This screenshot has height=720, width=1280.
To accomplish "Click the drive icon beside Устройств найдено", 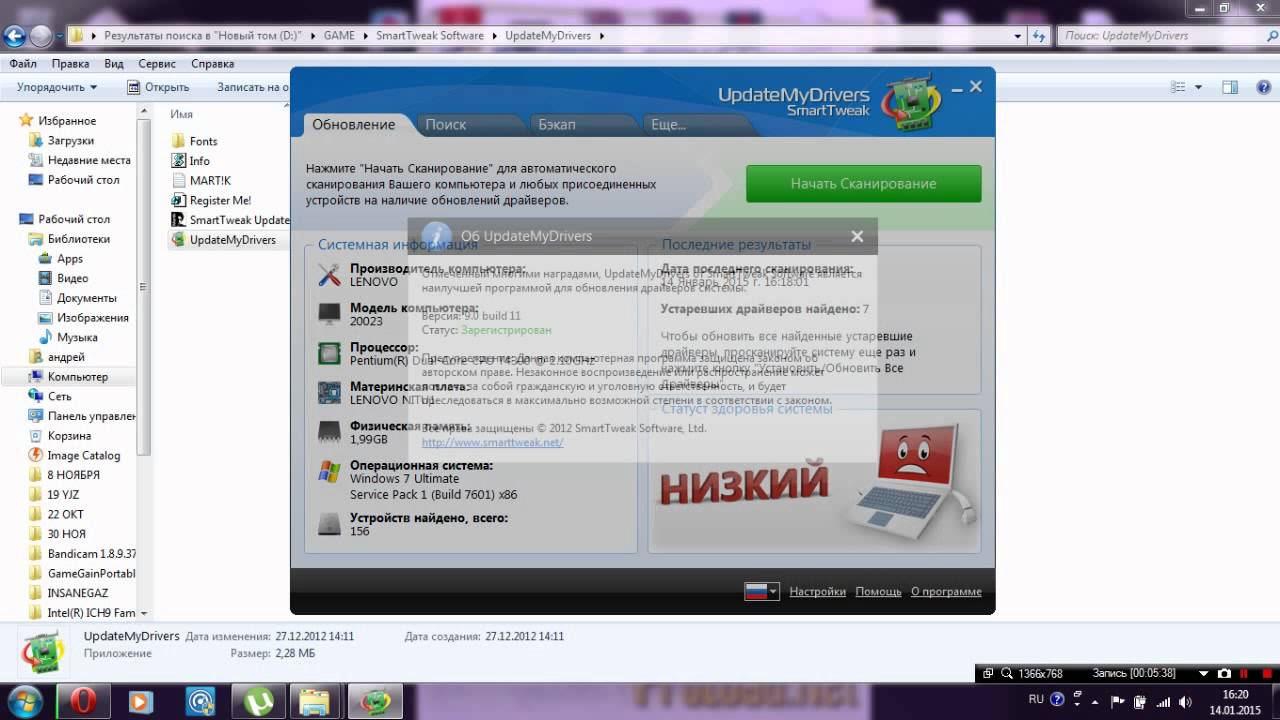I will pyautogui.click(x=329, y=523).
